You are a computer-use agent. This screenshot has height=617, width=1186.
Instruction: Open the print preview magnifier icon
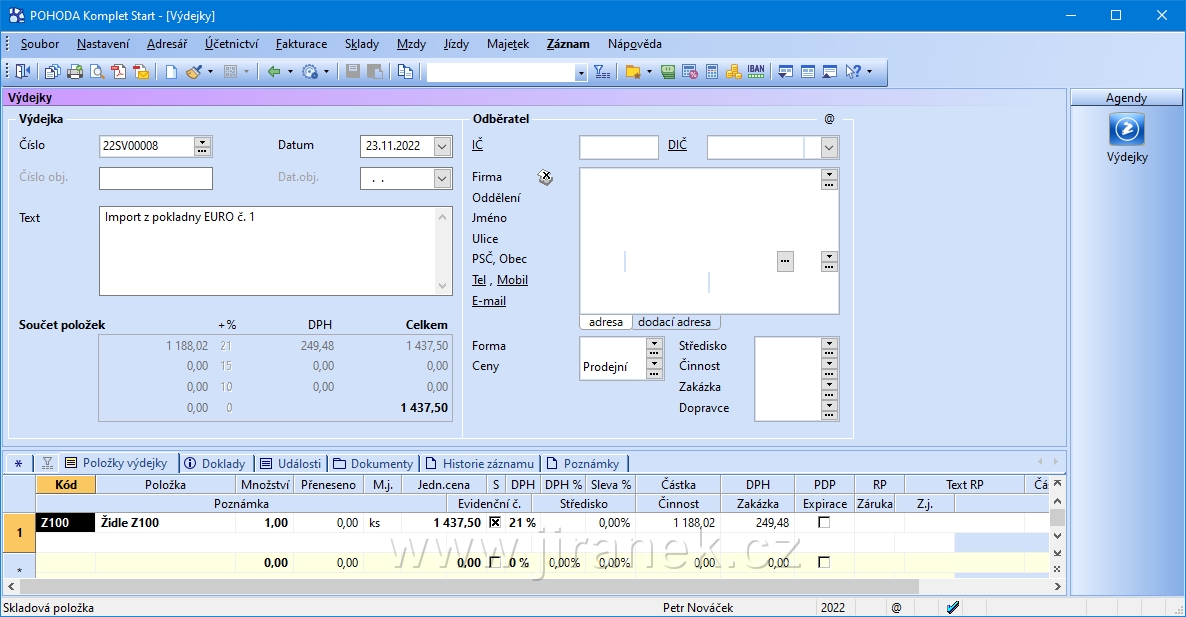pos(97,72)
